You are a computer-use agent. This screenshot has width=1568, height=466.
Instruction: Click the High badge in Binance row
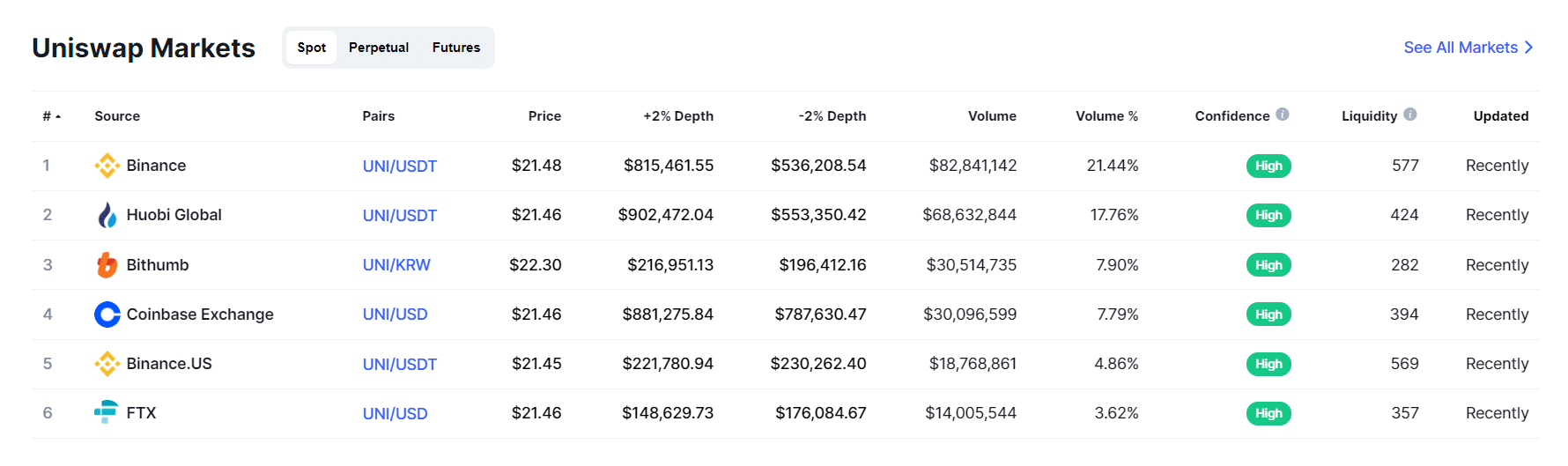click(1268, 166)
